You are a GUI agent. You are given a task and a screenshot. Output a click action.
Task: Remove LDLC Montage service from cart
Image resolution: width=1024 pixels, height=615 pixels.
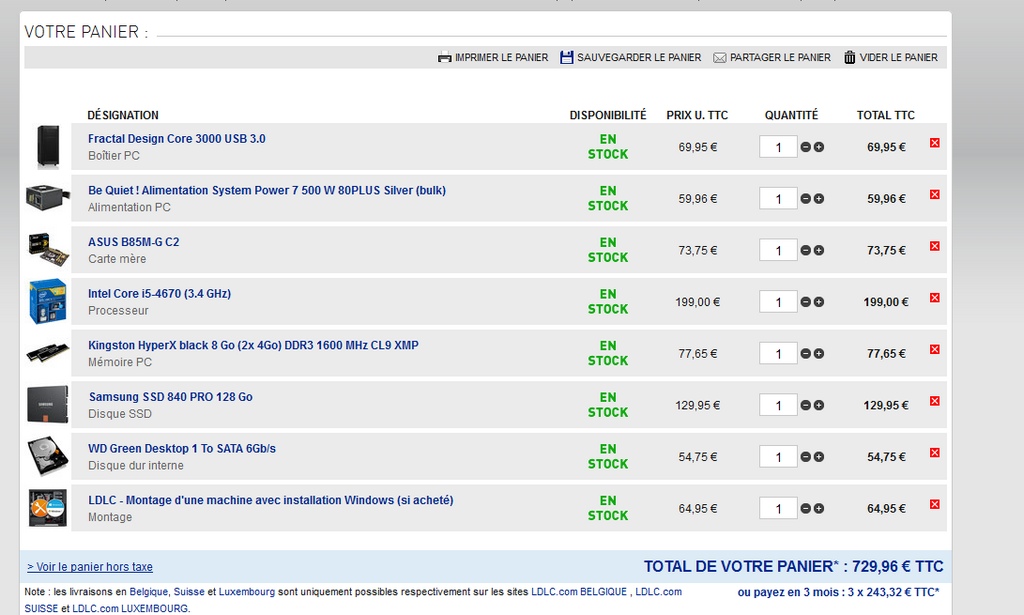[x=935, y=504]
